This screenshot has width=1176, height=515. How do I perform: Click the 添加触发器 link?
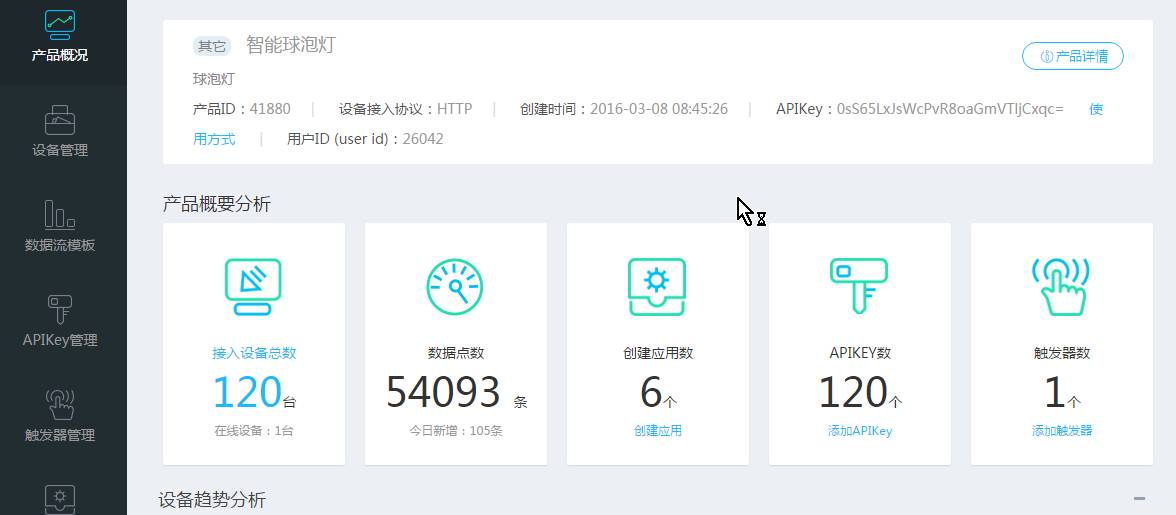click(1061, 430)
